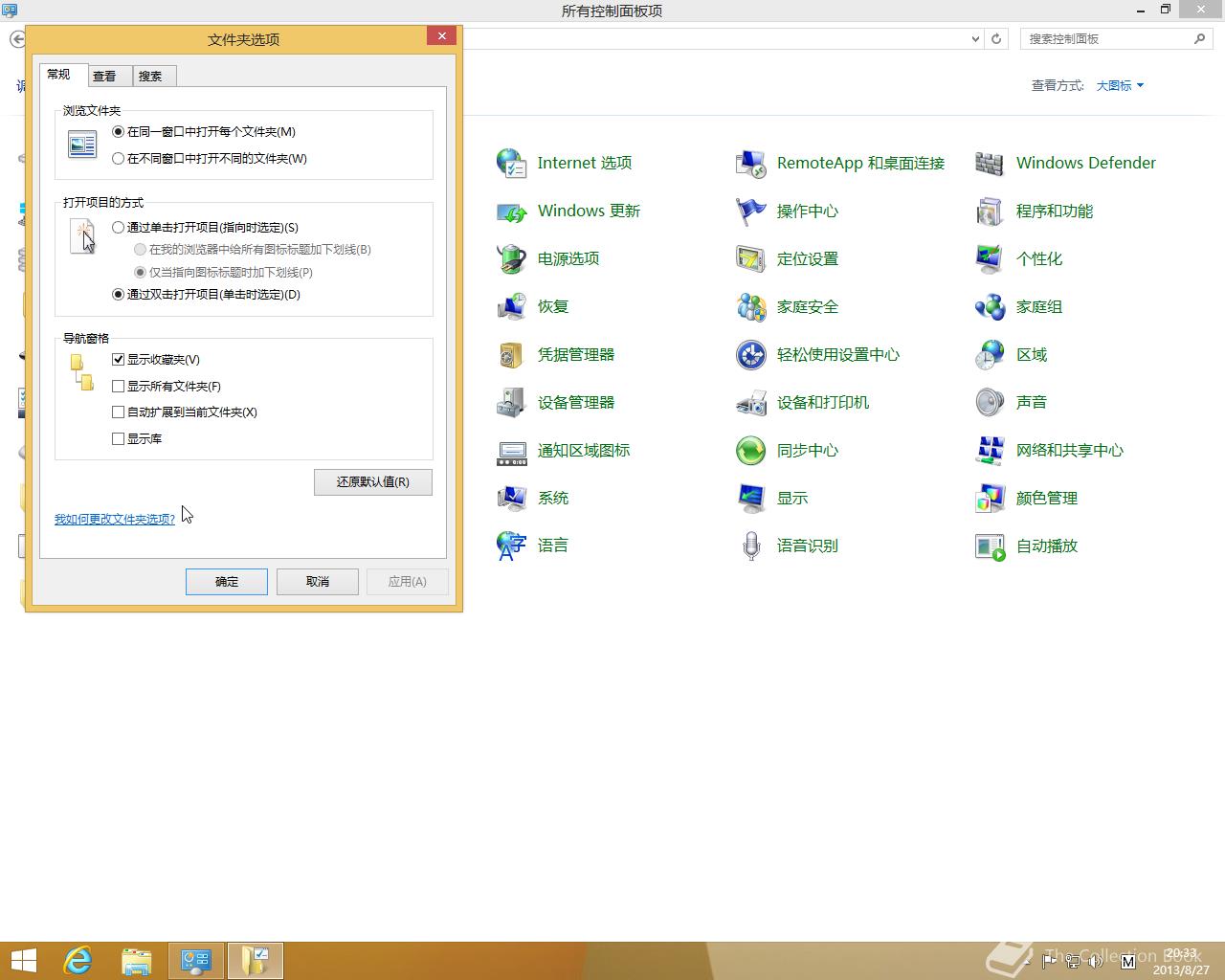Click 取消 in folder options dialog
The height and width of the screenshot is (980, 1225).
coord(318,582)
